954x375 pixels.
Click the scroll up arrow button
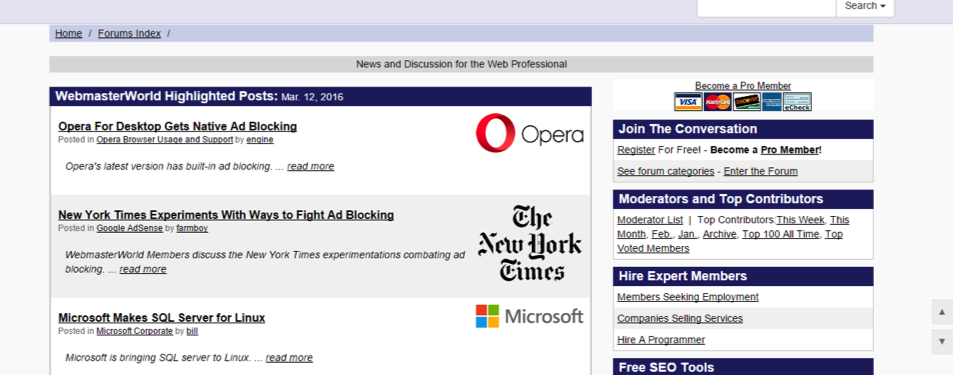942,312
